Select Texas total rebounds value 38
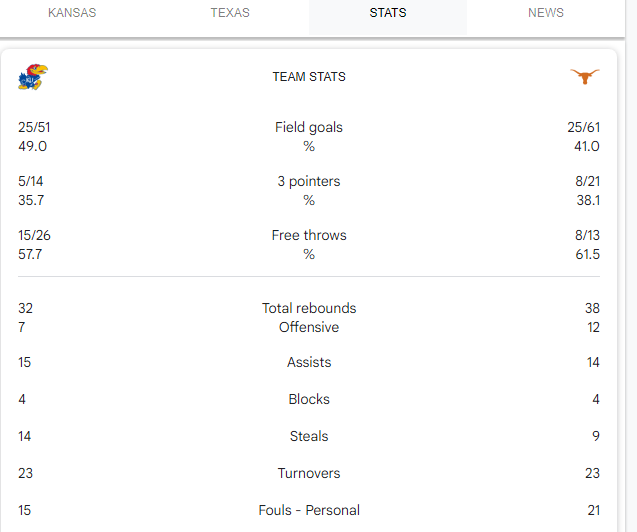The width and height of the screenshot is (637, 532). click(x=592, y=309)
